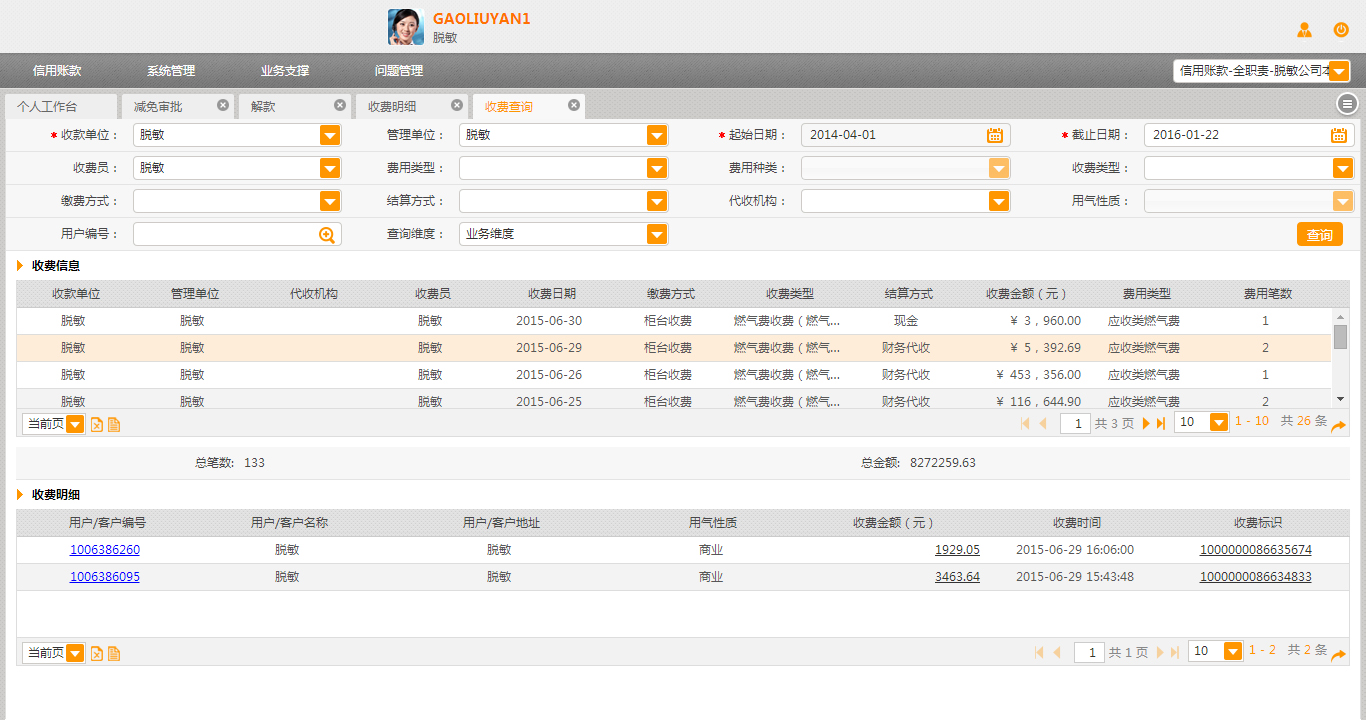Open the tab list menu icon at right of tabs
This screenshot has height=720, width=1366.
1348,103
